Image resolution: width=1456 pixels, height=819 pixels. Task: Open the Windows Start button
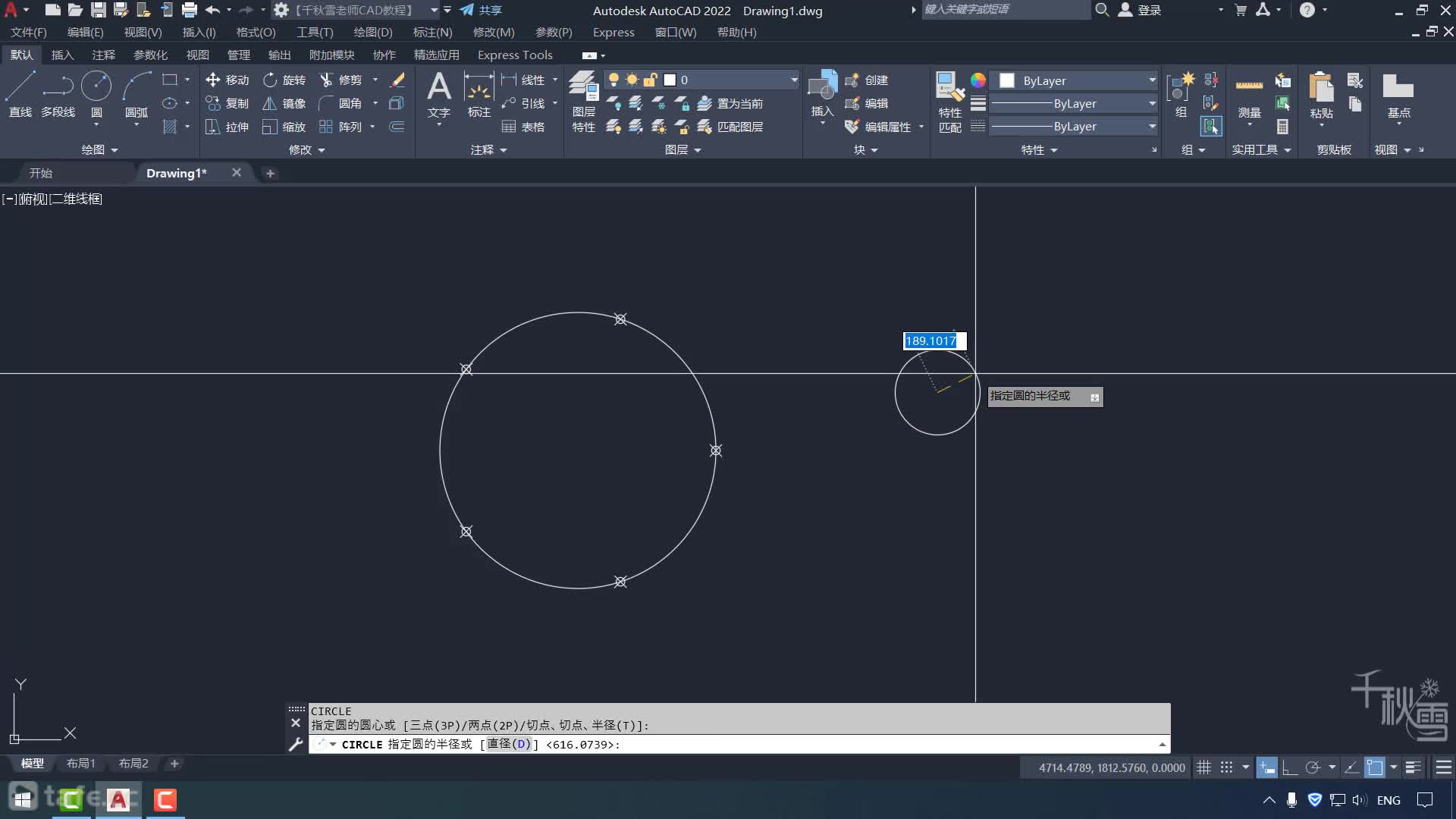coord(23,799)
